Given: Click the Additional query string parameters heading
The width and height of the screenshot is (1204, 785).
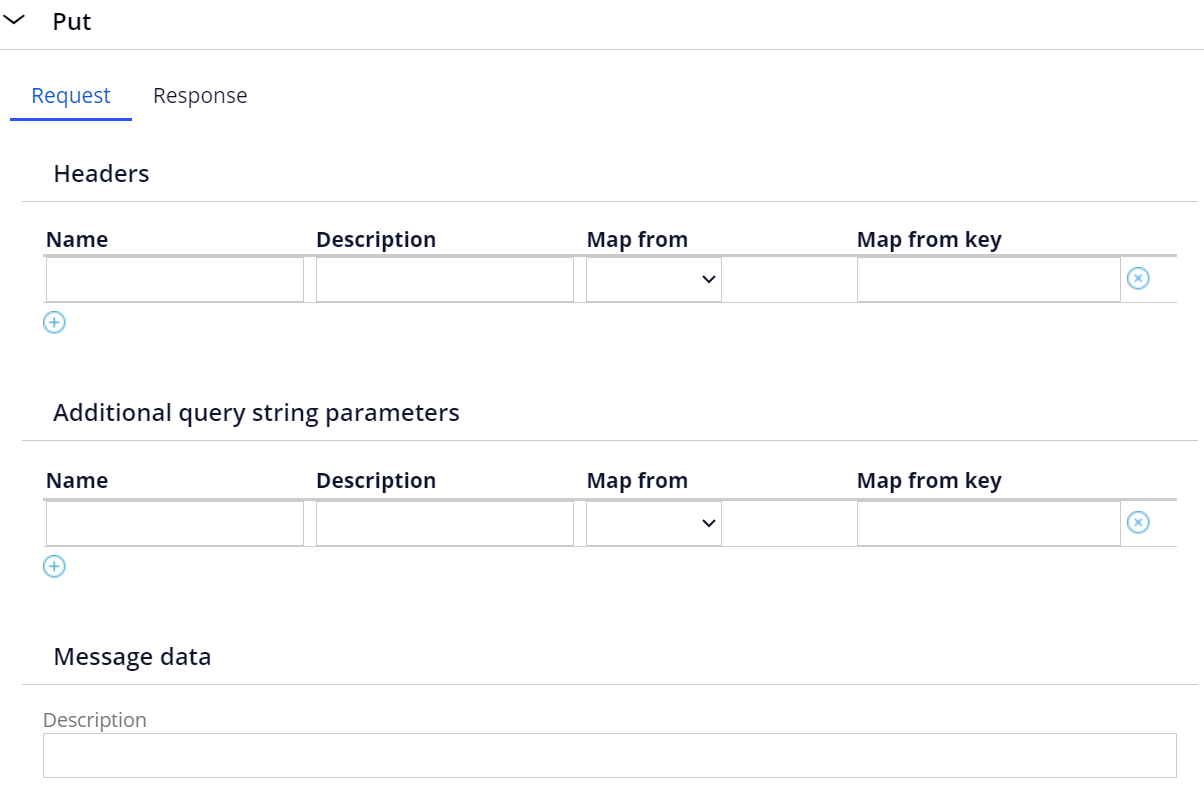Looking at the screenshot, I should coord(257,412).
